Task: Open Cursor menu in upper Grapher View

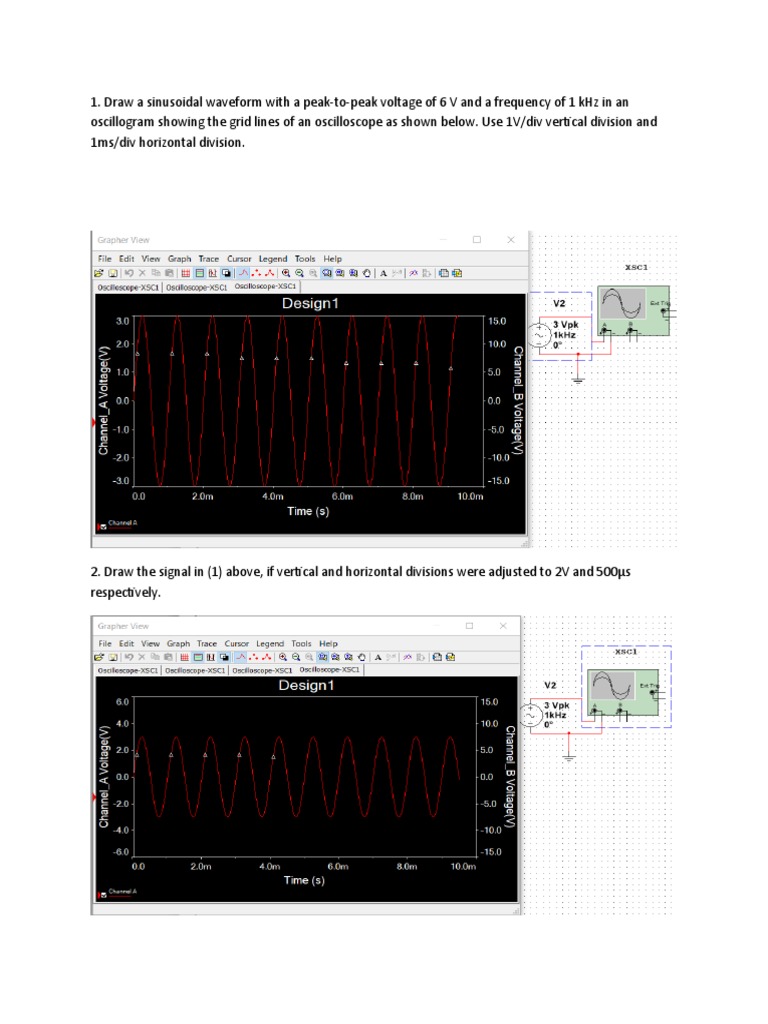Action: click(x=239, y=259)
